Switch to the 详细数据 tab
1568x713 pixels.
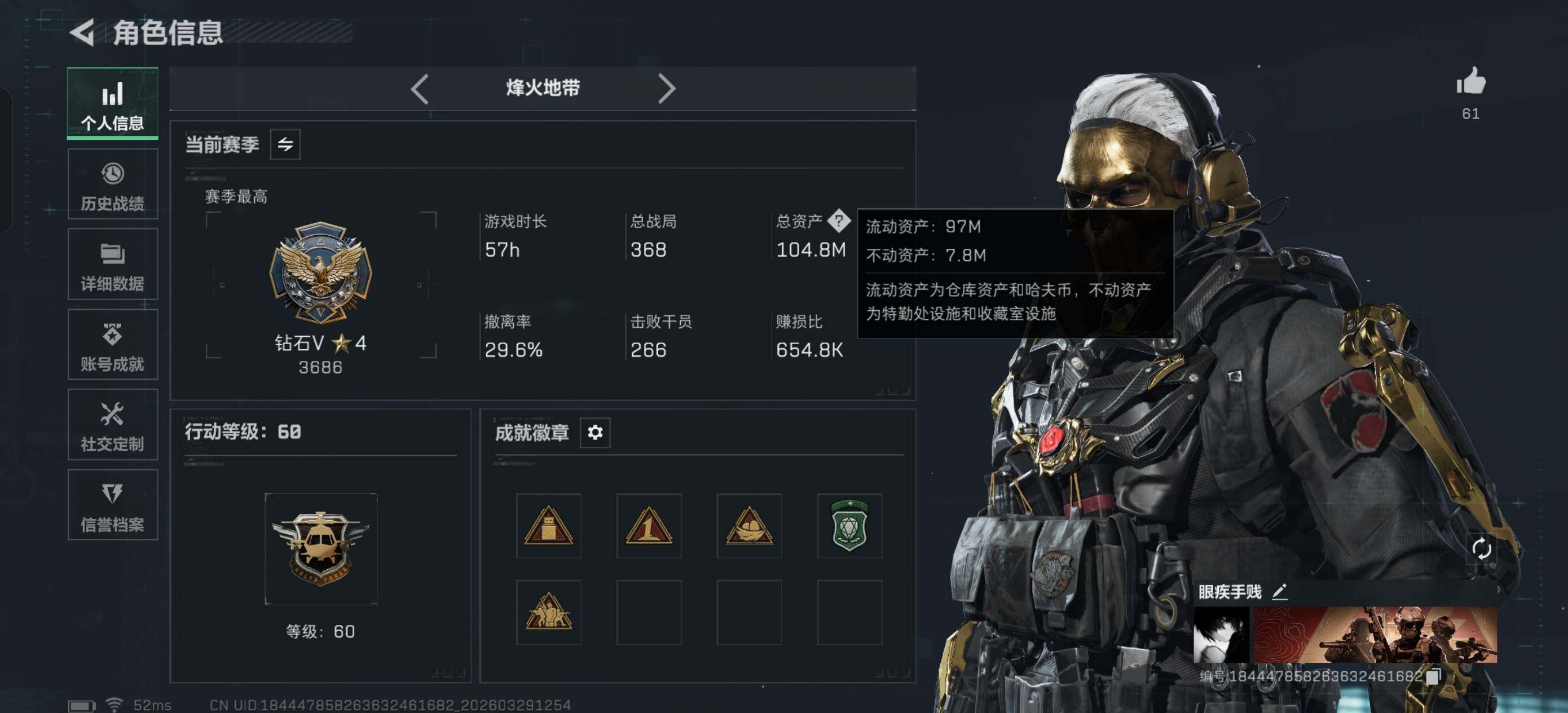click(x=113, y=265)
